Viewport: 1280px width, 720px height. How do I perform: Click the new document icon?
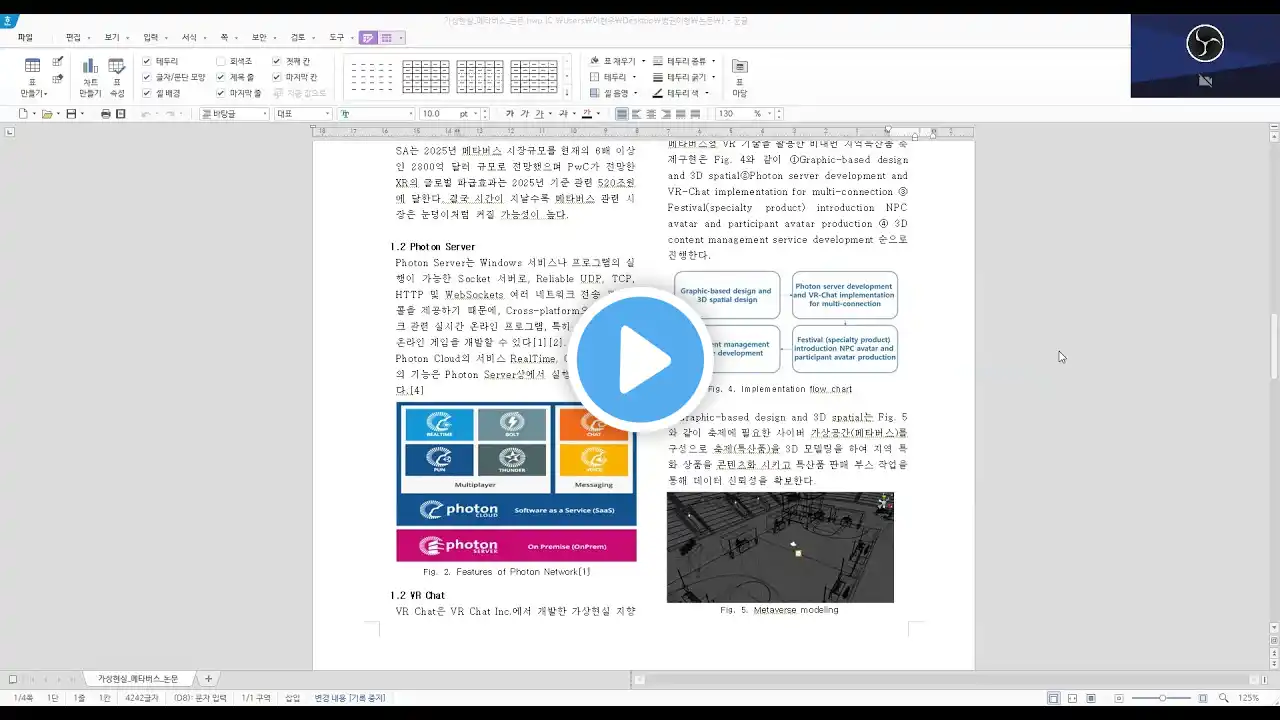[23, 114]
